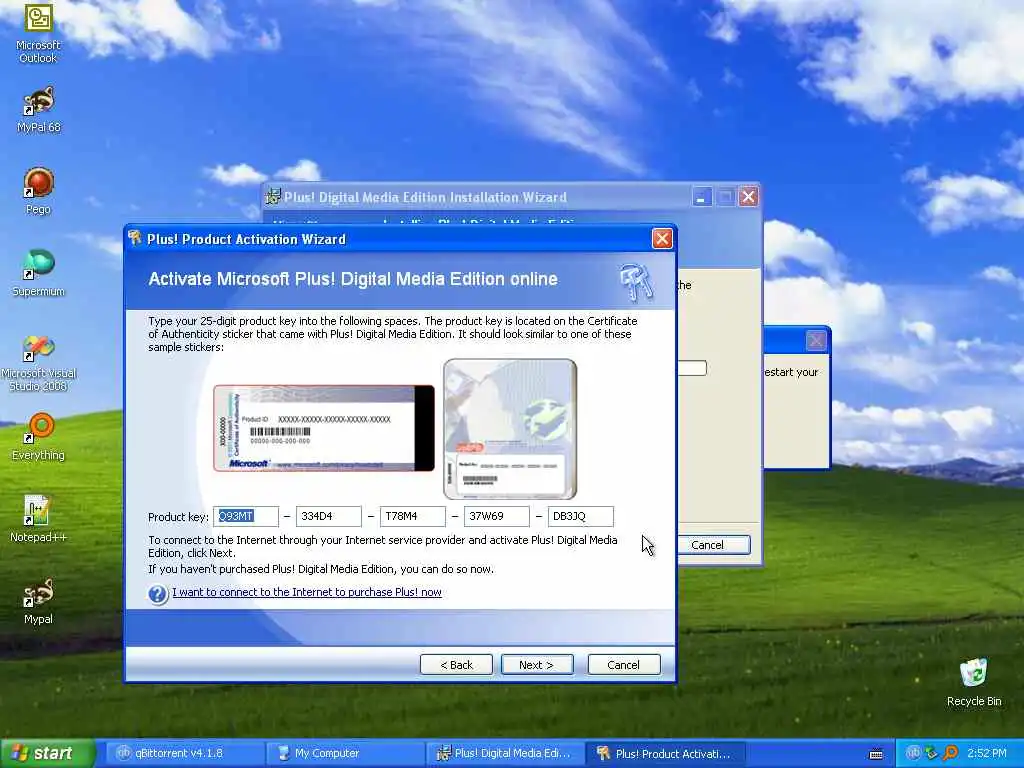Click the Product key label text
This screenshot has width=1024, height=768.
pyautogui.click(x=178, y=517)
